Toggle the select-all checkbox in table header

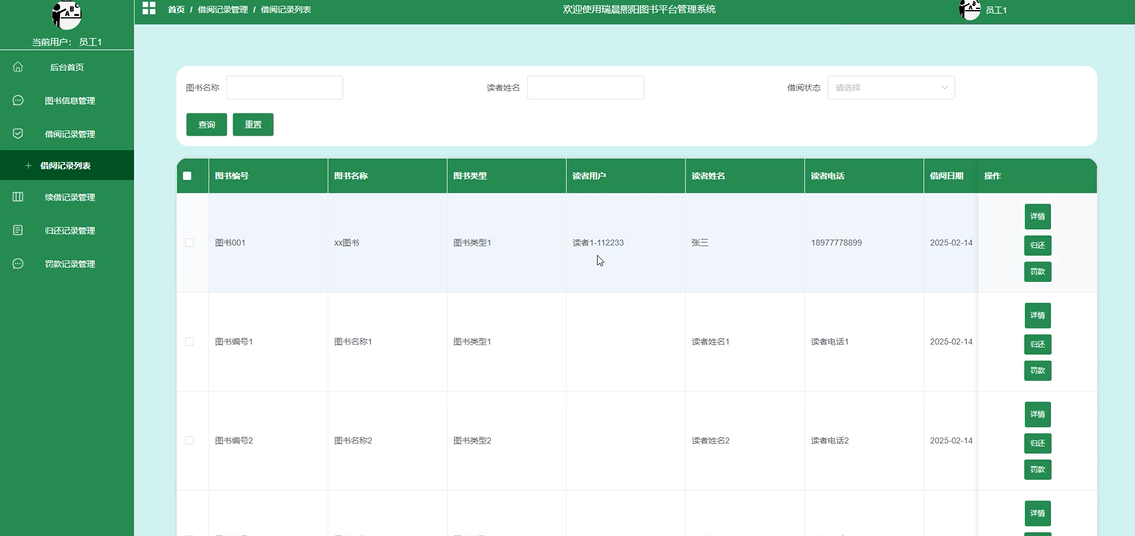[187, 176]
